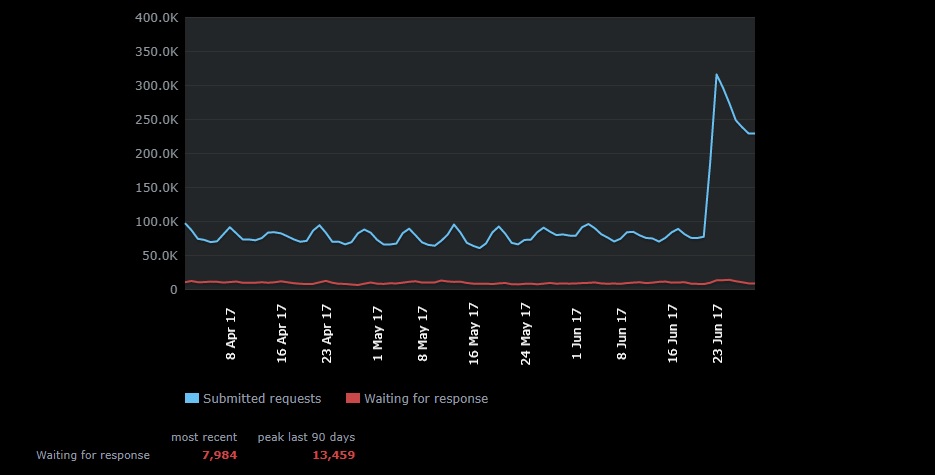935x475 pixels.
Task: Click the 24 May 17 date label
Action: tap(525, 334)
